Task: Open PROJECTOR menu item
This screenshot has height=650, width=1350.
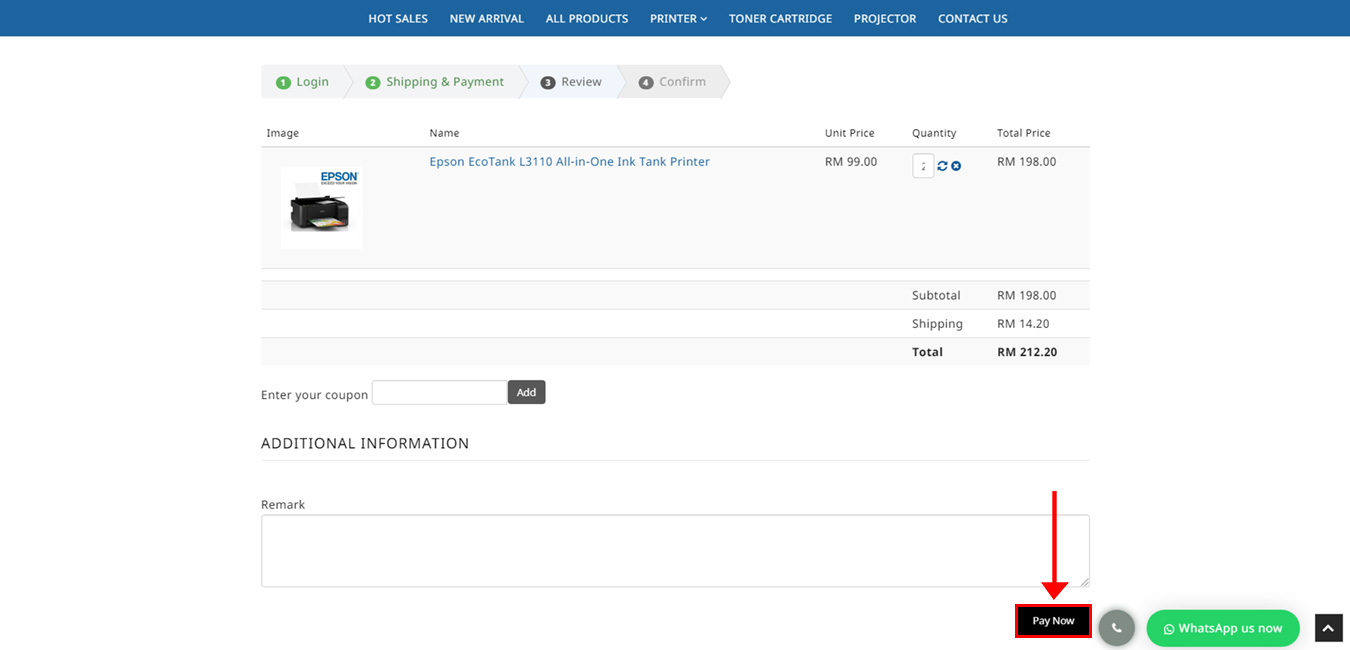Action: pyautogui.click(x=885, y=18)
